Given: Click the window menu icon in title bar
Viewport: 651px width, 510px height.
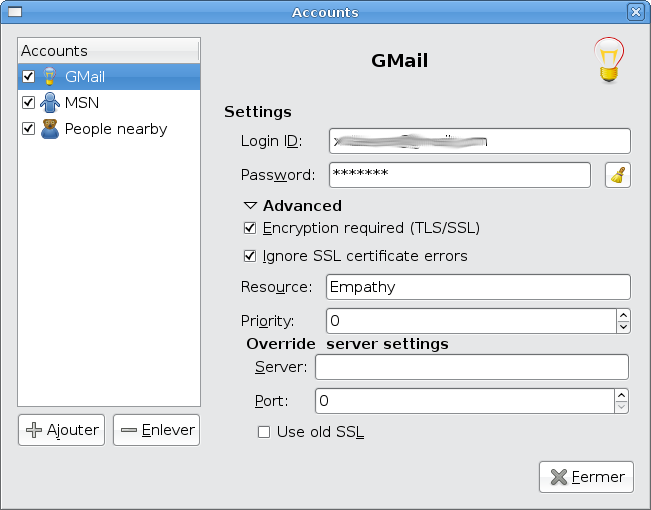Looking at the screenshot, I should pyautogui.click(x=14, y=12).
